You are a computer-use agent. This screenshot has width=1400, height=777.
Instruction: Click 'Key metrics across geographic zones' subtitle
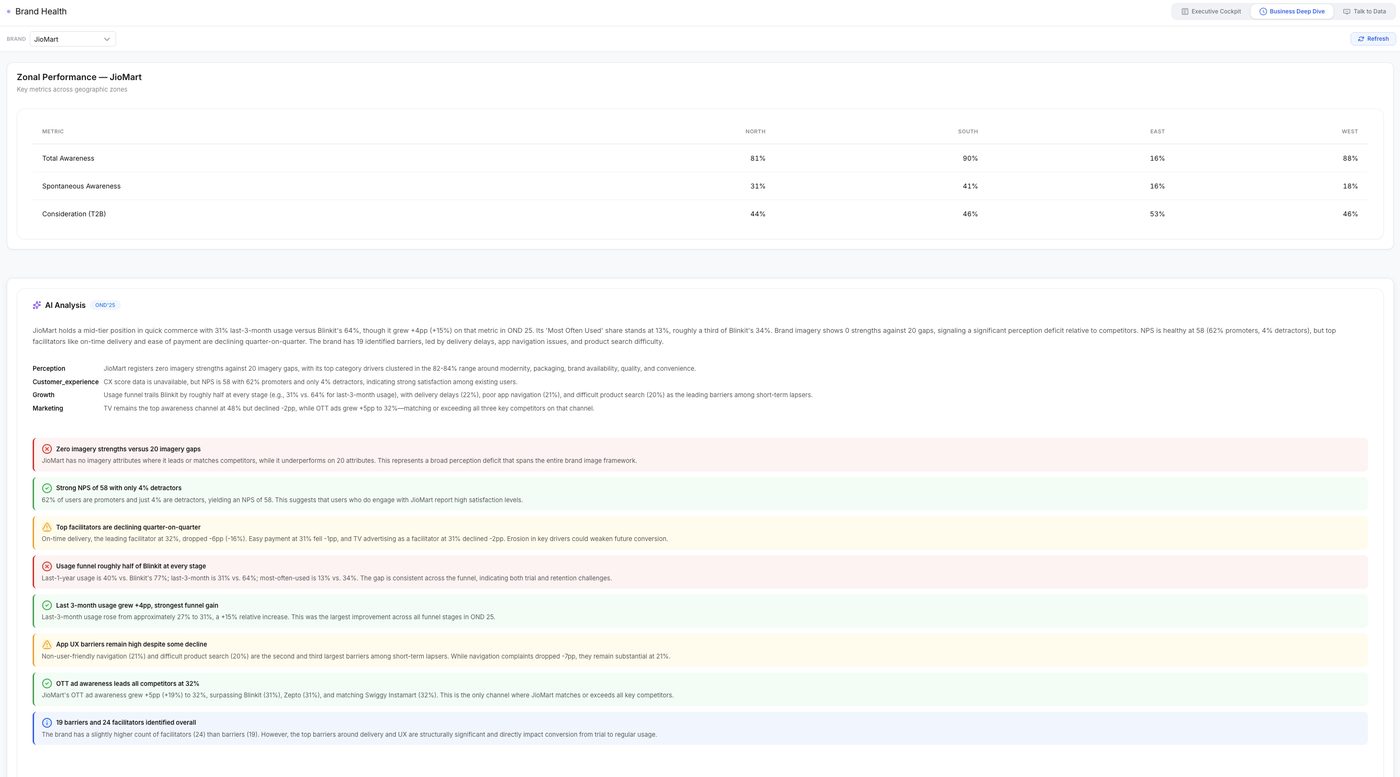[72, 89]
